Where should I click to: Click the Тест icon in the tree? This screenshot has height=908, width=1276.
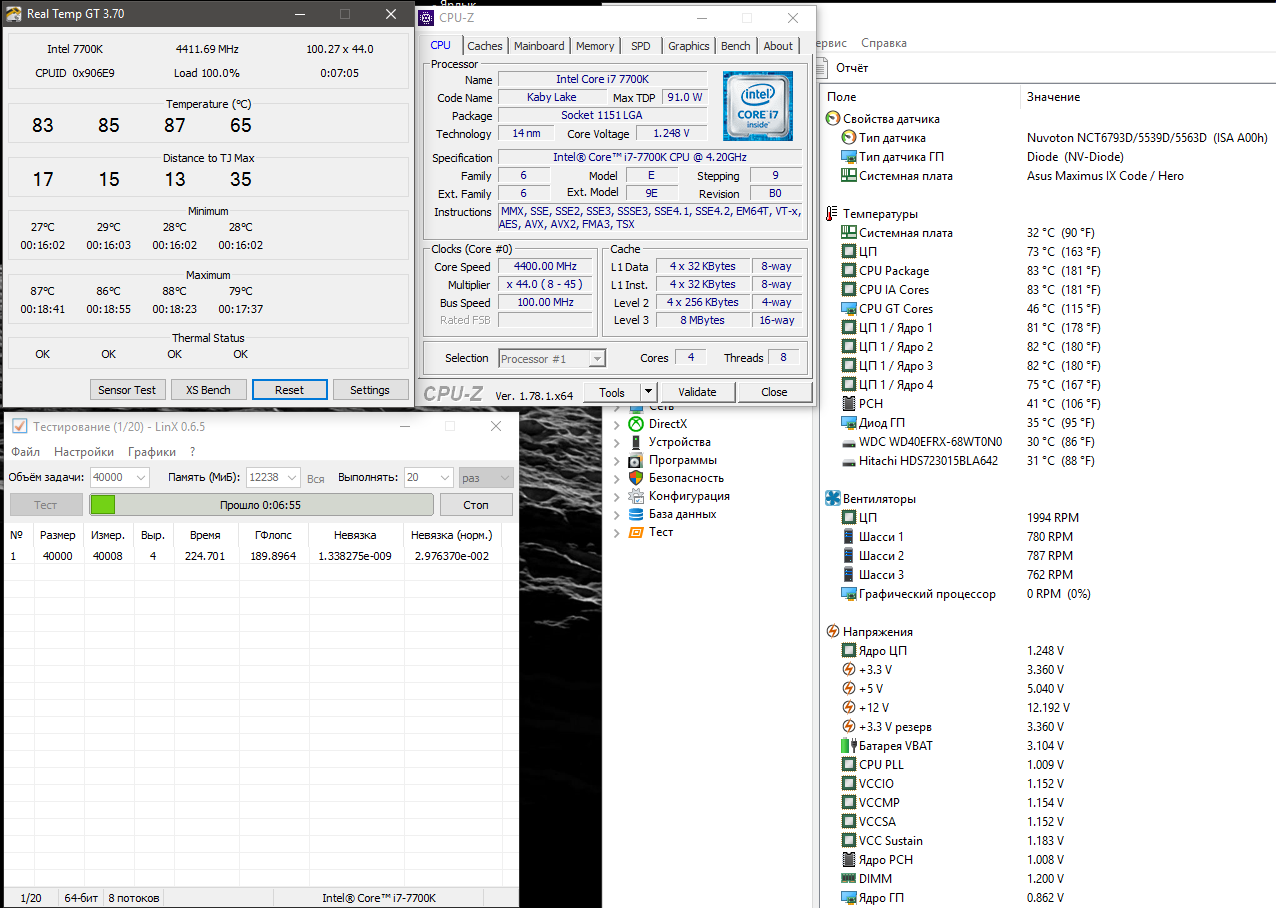point(634,532)
